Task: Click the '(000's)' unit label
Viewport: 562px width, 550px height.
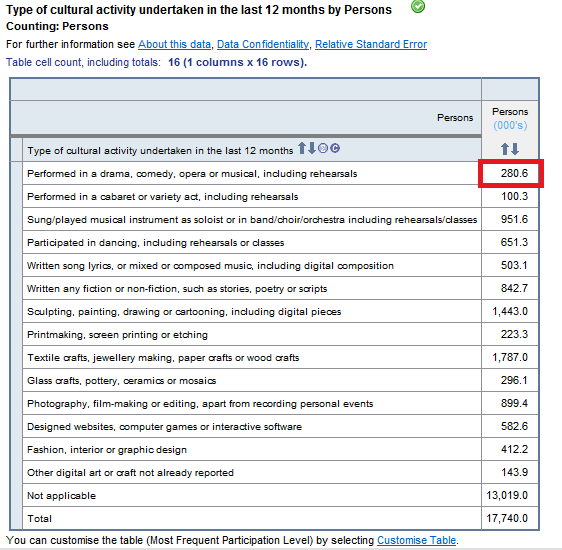Action: tap(510, 125)
